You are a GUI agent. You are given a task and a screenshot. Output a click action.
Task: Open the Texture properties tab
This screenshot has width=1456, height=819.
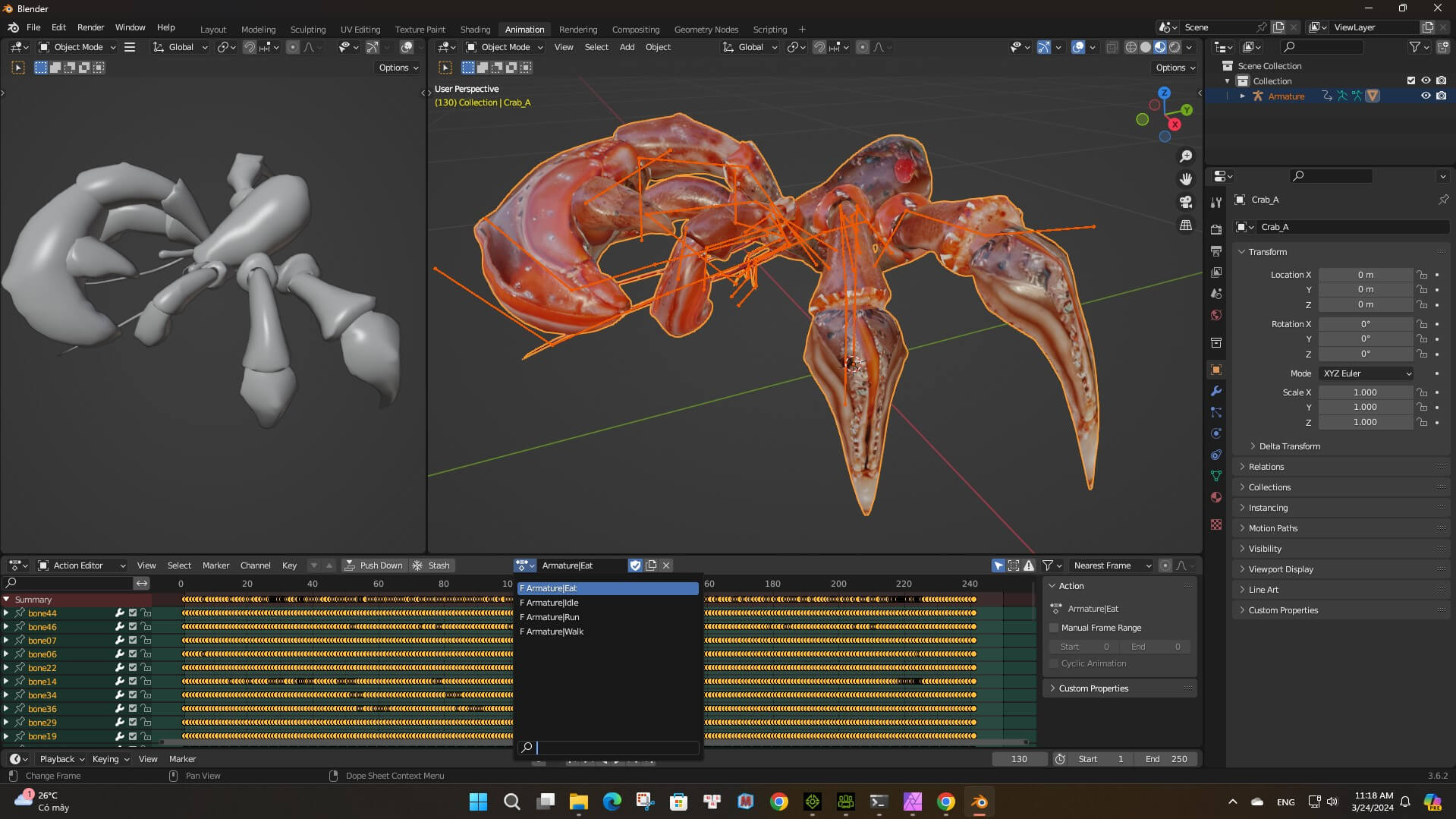click(x=1216, y=524)
